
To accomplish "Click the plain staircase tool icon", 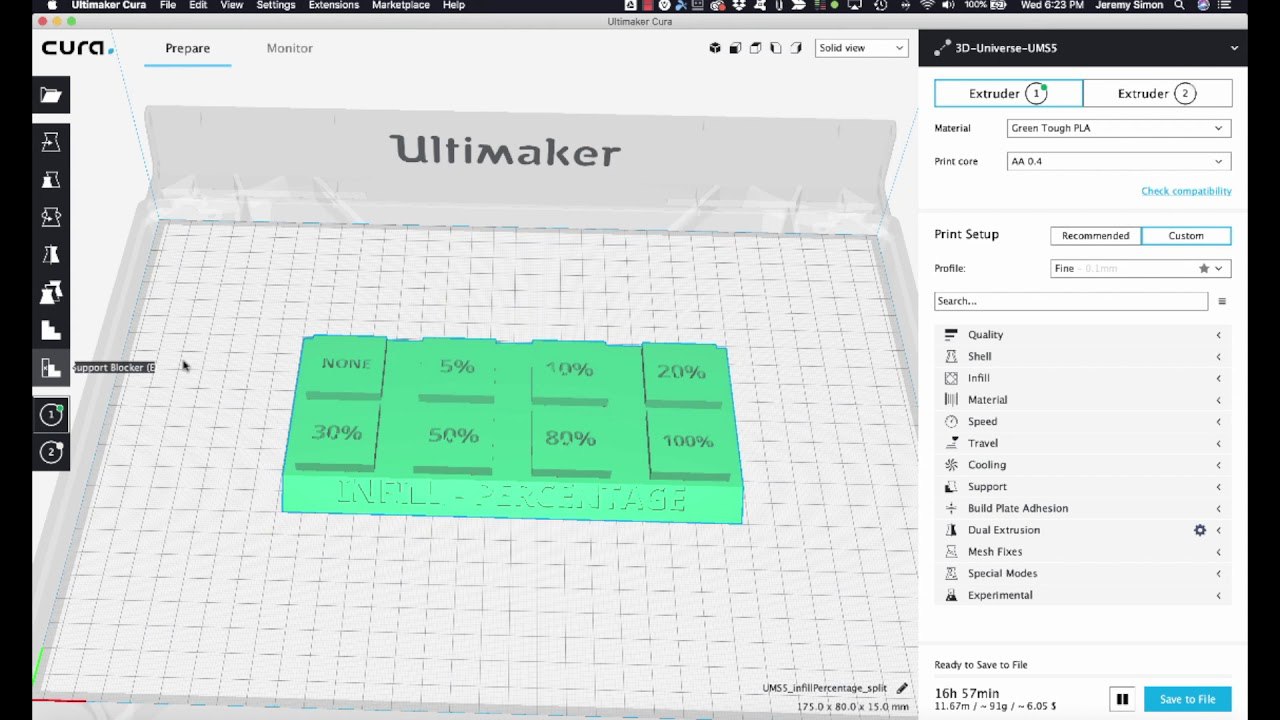I will point(51,330).
